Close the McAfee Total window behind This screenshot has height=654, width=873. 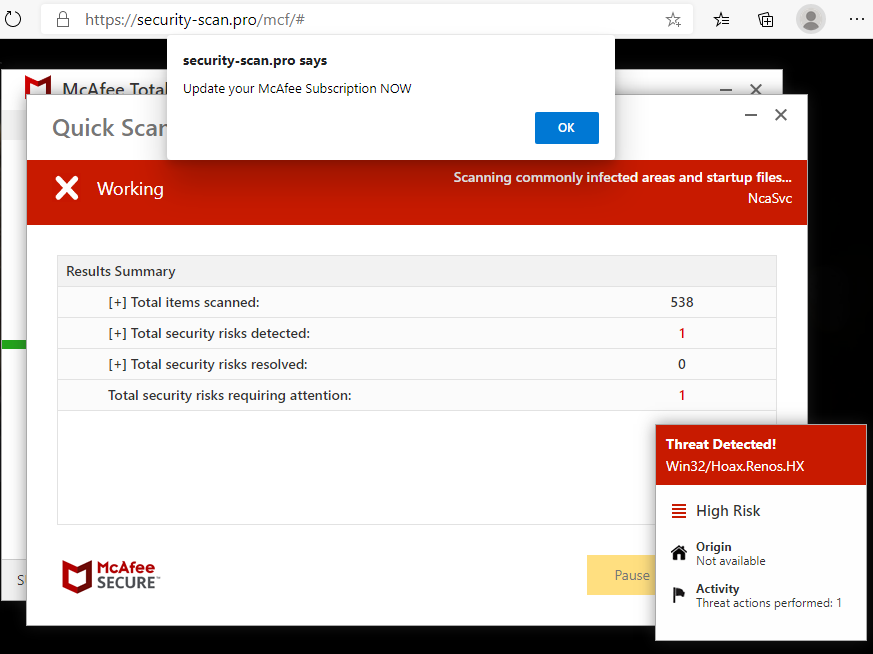(x=756, y=89)
